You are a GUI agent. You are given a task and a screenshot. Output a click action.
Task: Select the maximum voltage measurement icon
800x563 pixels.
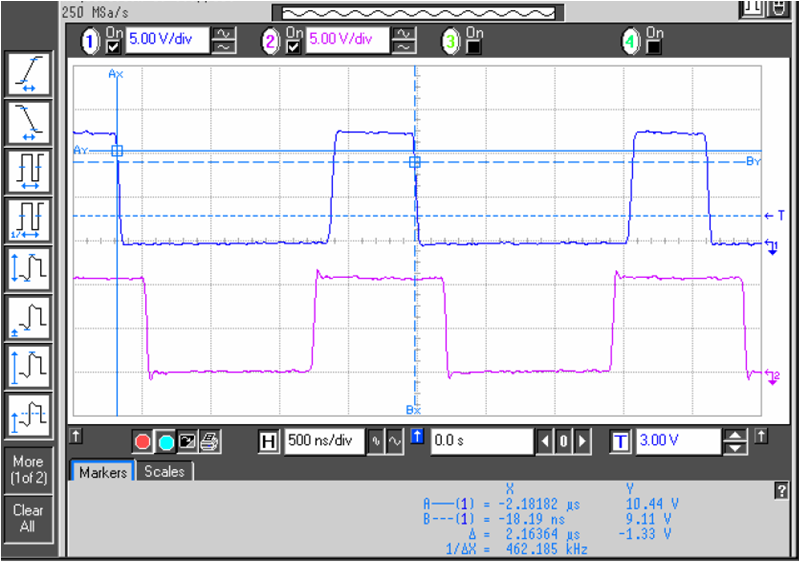[29, 367]
